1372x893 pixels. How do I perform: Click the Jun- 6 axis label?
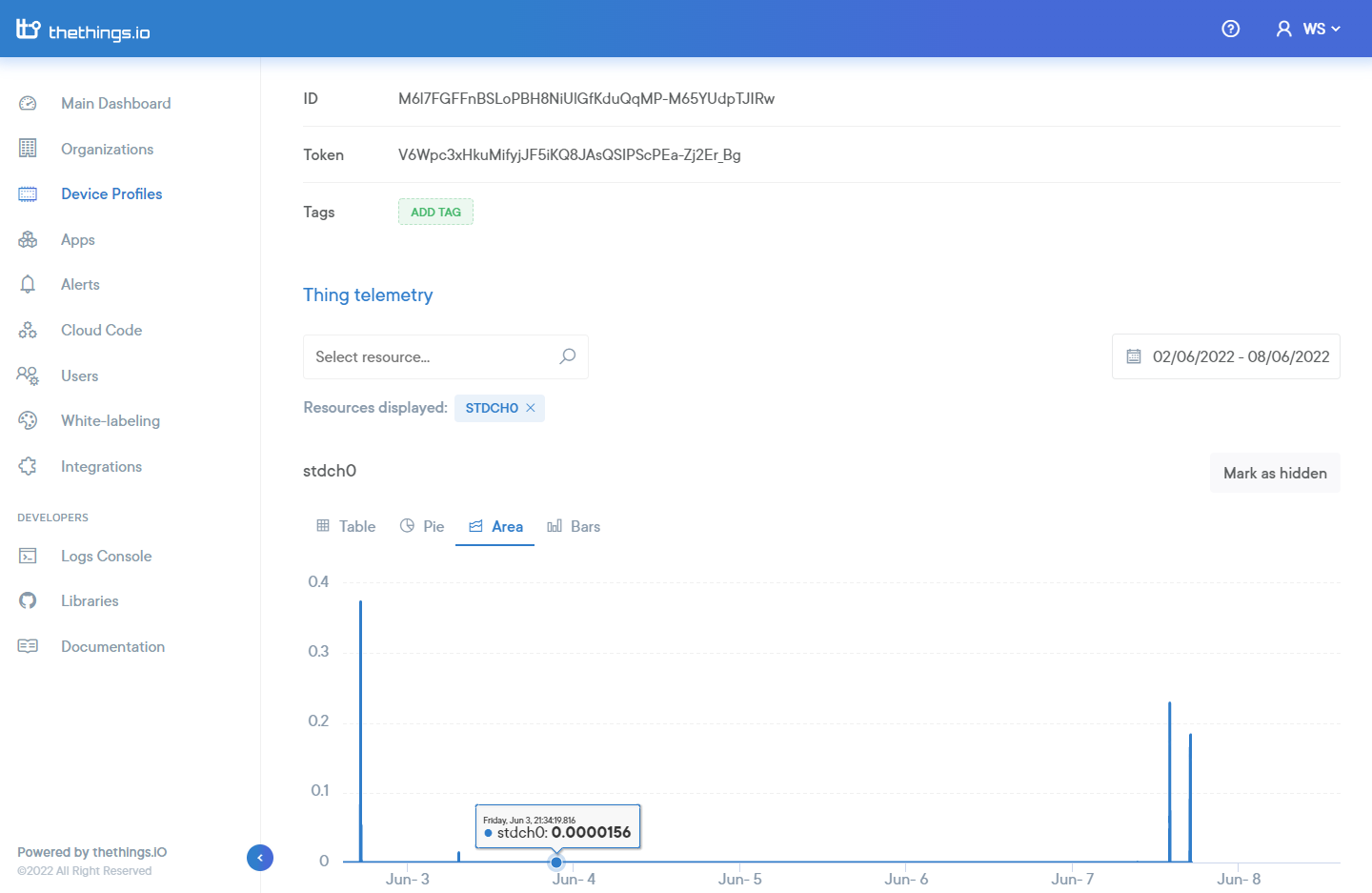(x=906, y=879)
